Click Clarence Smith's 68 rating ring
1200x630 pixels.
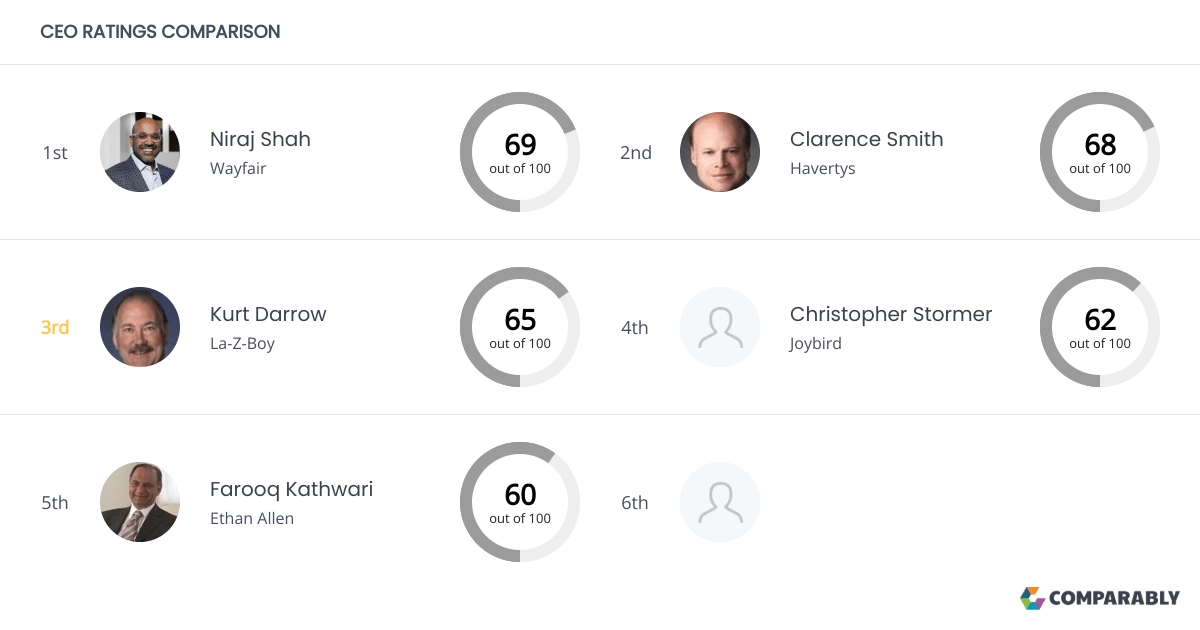(1100, 152)
